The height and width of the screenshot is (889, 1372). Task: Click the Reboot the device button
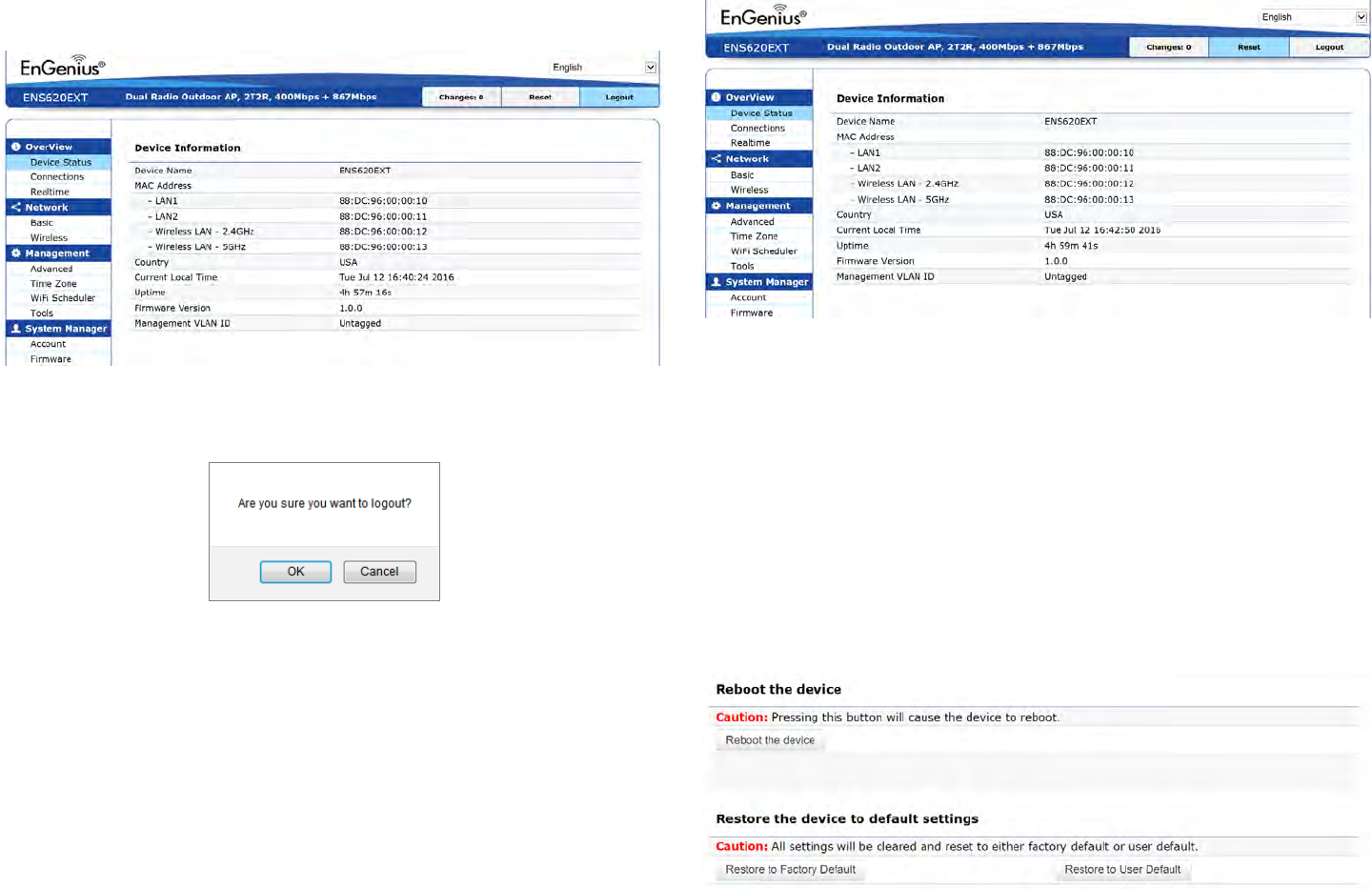770,740
